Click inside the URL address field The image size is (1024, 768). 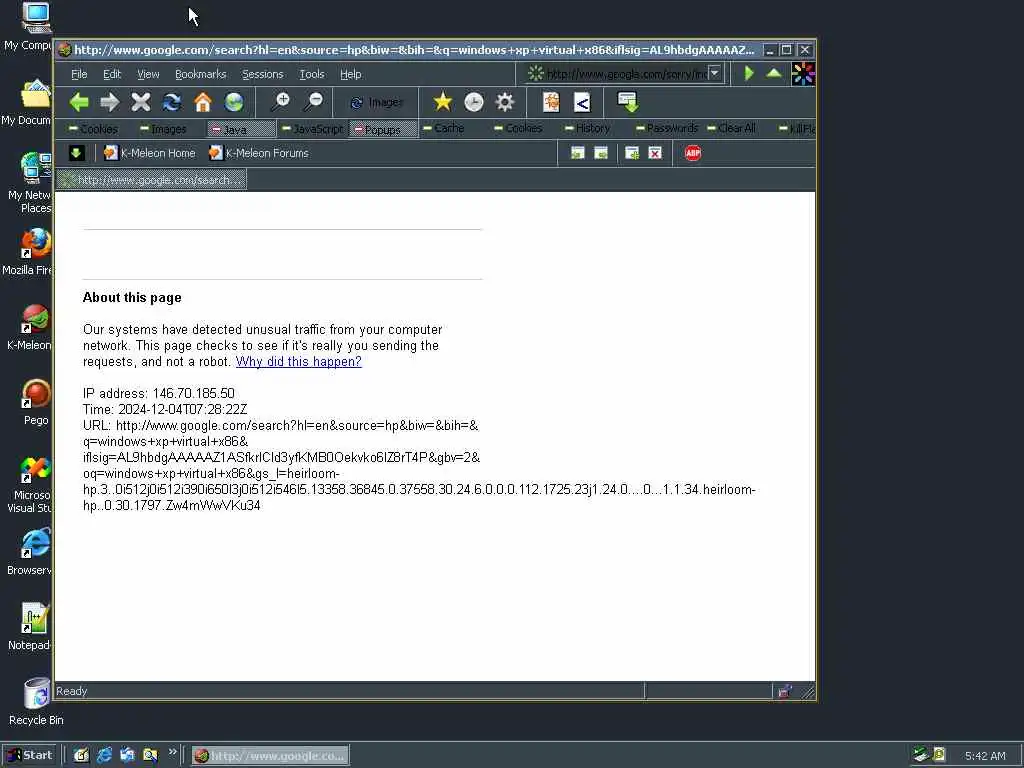(626, 74)
